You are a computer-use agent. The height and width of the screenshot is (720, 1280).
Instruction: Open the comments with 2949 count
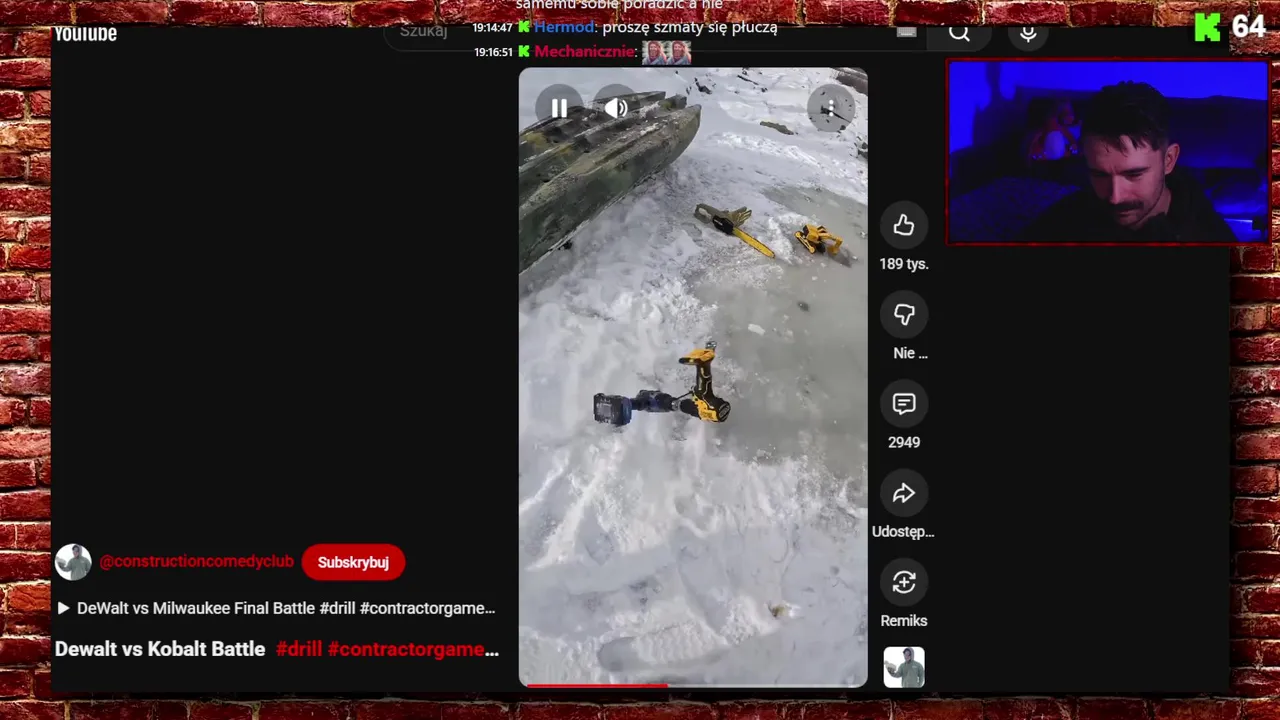tap(904, 403)
